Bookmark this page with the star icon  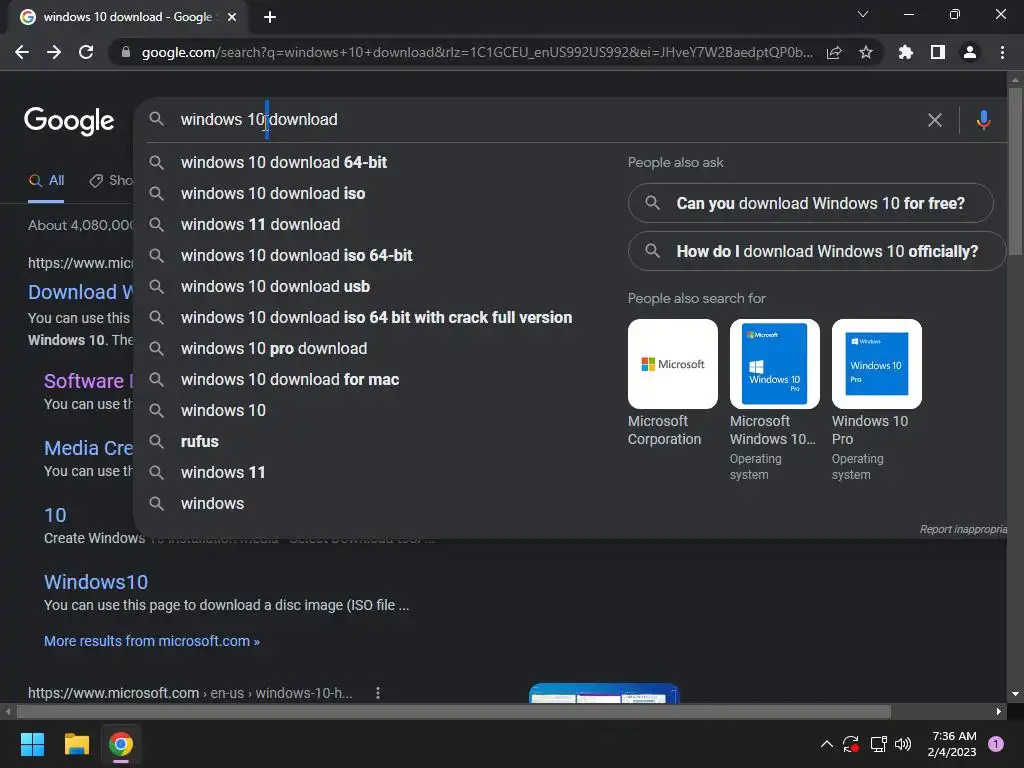[x=866, y=52]
